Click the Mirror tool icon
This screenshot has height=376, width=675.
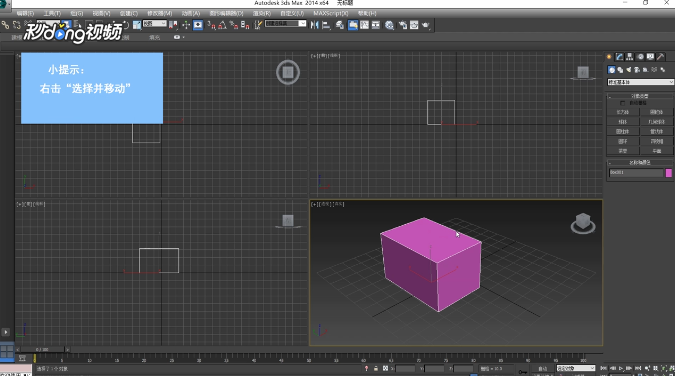pyautogui.click(x=315, y=25)
